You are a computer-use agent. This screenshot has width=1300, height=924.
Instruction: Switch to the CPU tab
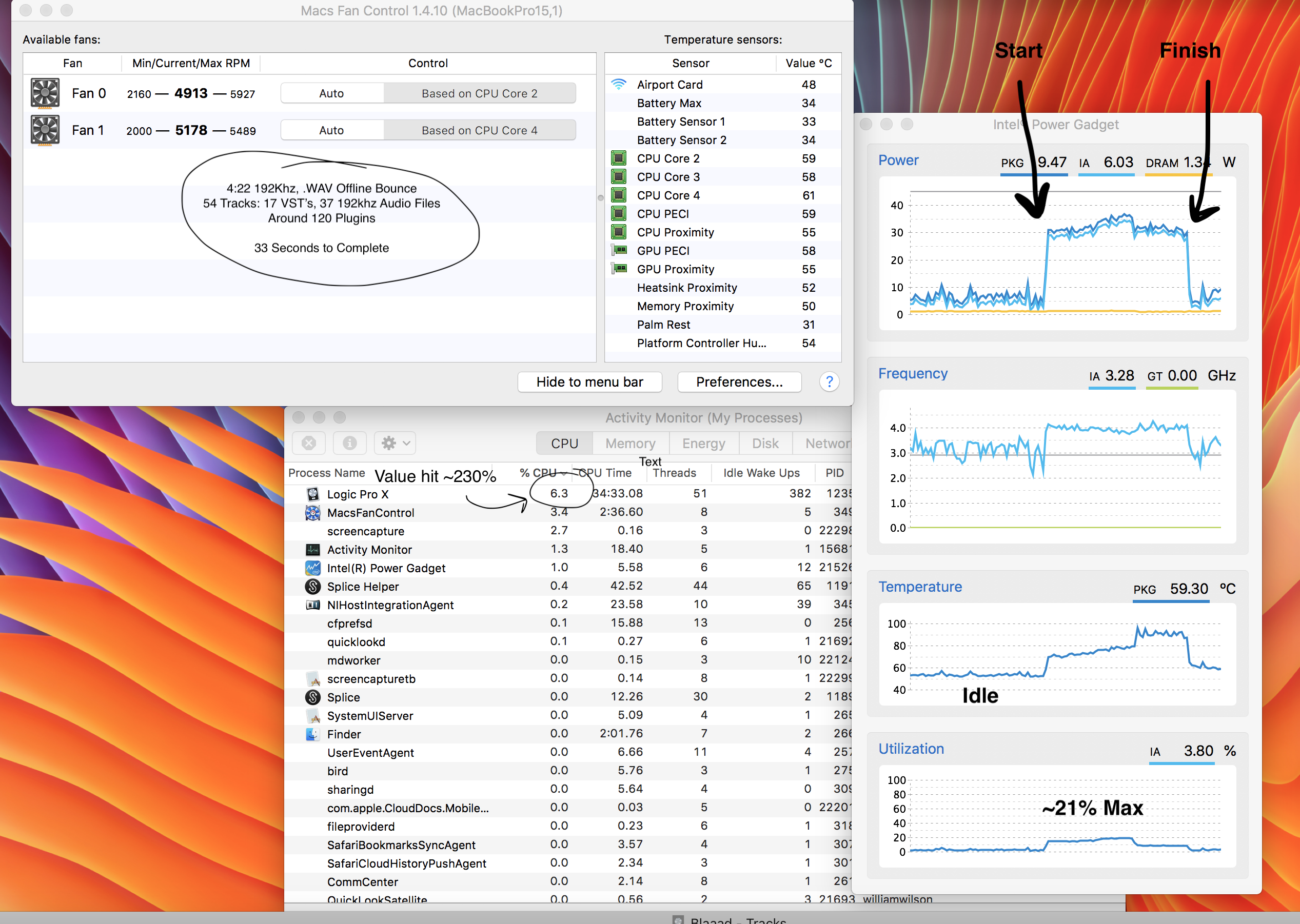[x=565, y=443]
